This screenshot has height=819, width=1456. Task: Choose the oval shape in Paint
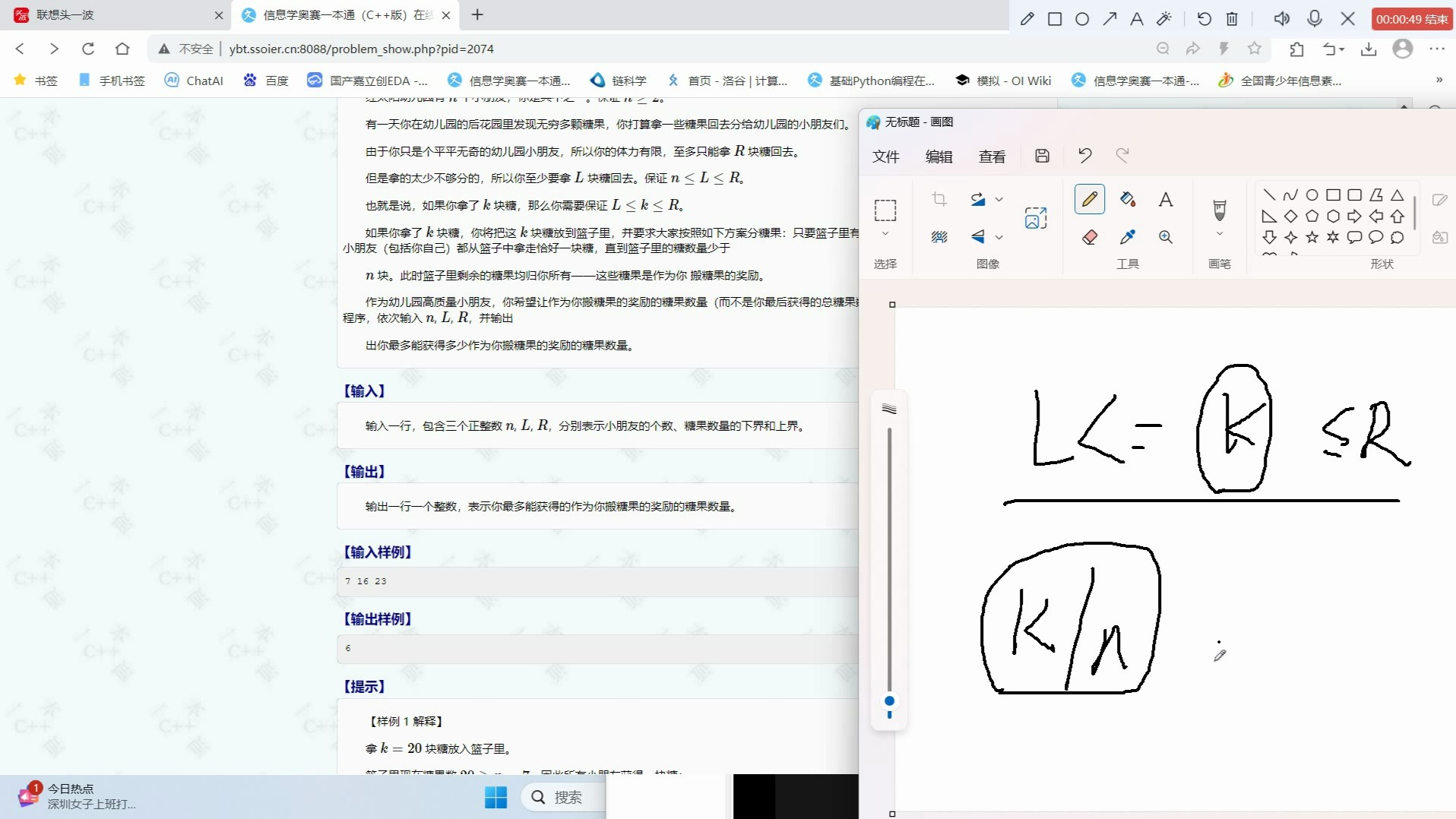click(x=1312, y=195)
